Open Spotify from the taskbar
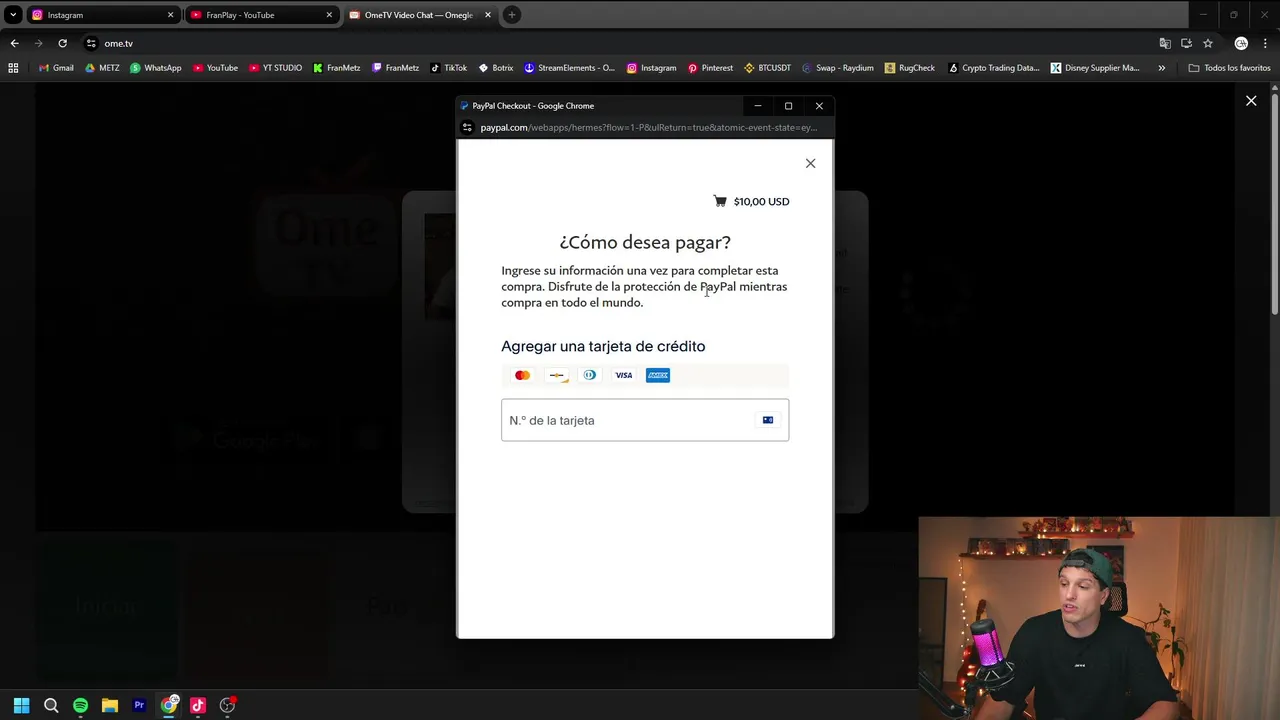 pos(80,705)
